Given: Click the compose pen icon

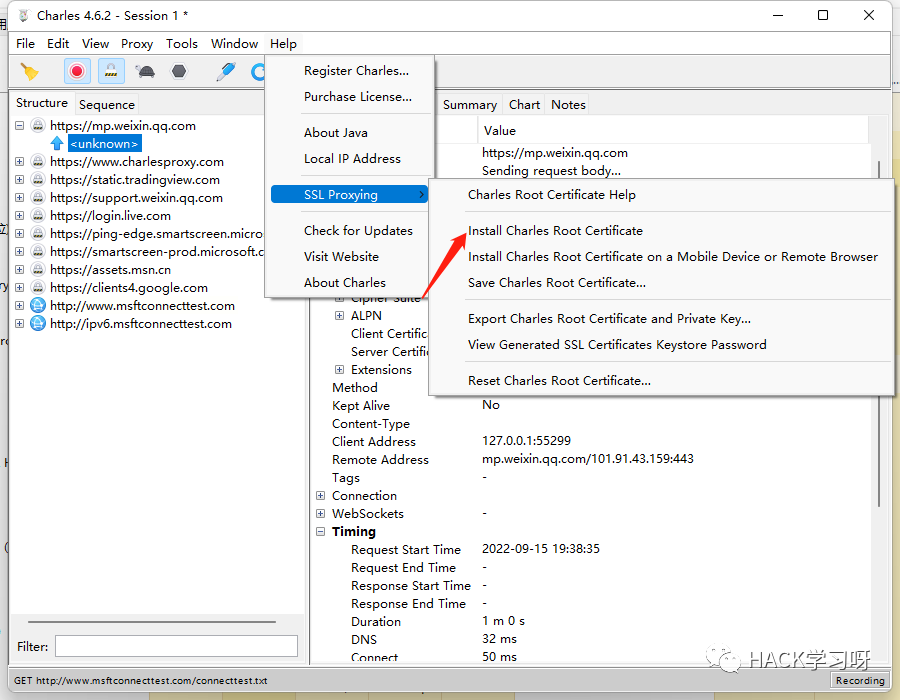Looking at the screenshot, I should pyautogui.click(x=226, y=71).
